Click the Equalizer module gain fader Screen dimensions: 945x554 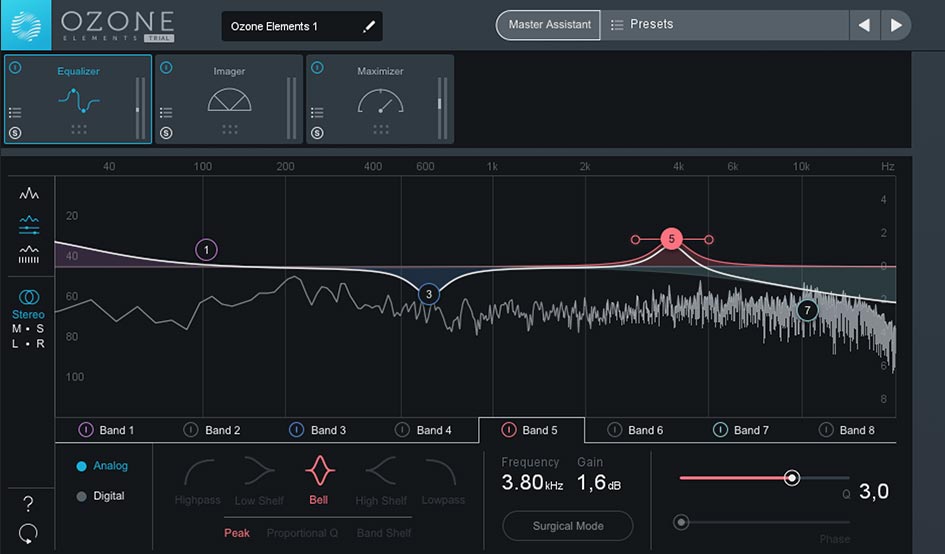[x=137, y=110]
